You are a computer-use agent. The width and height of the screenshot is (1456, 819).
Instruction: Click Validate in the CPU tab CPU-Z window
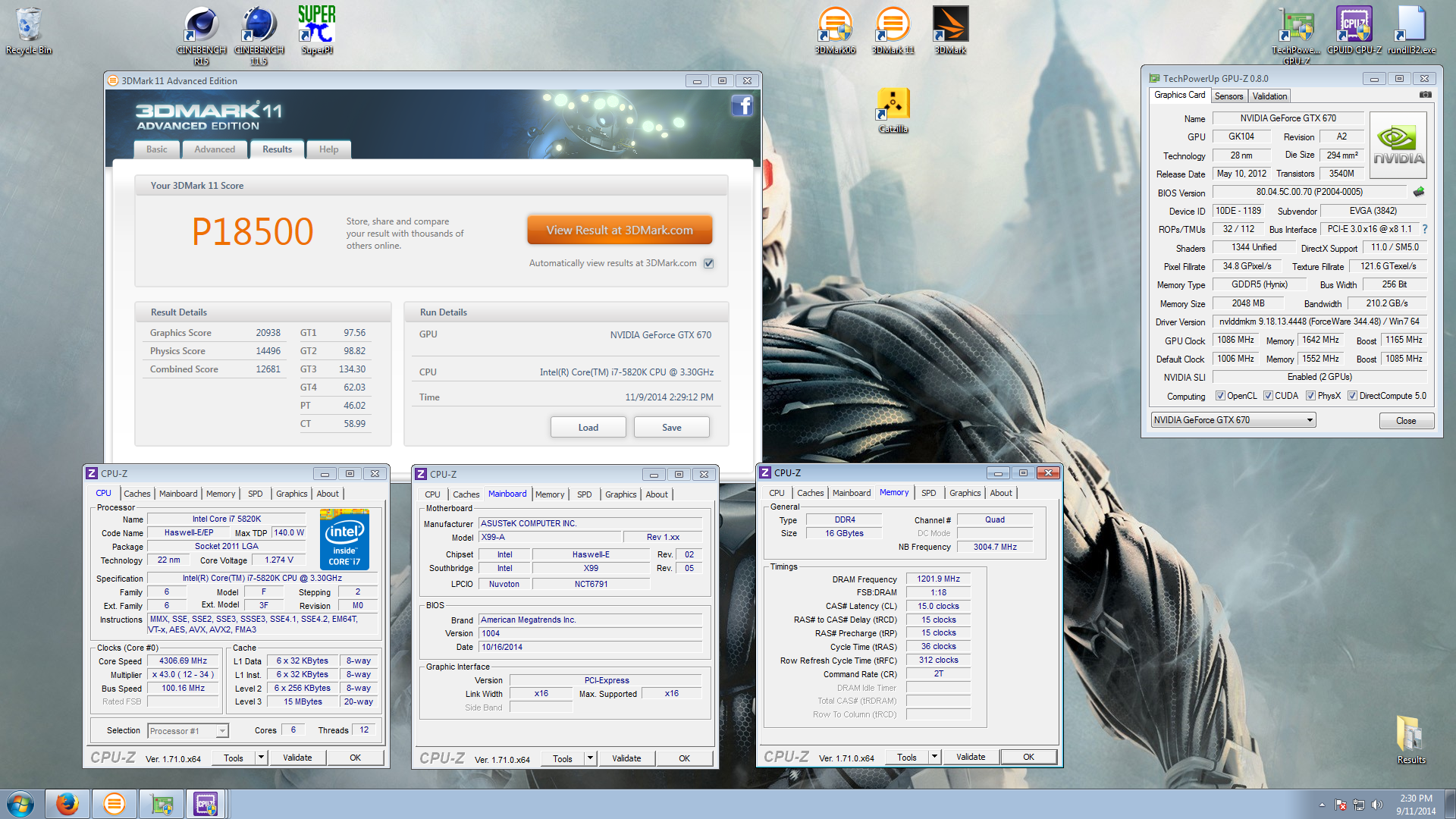[x=297, y=758]
